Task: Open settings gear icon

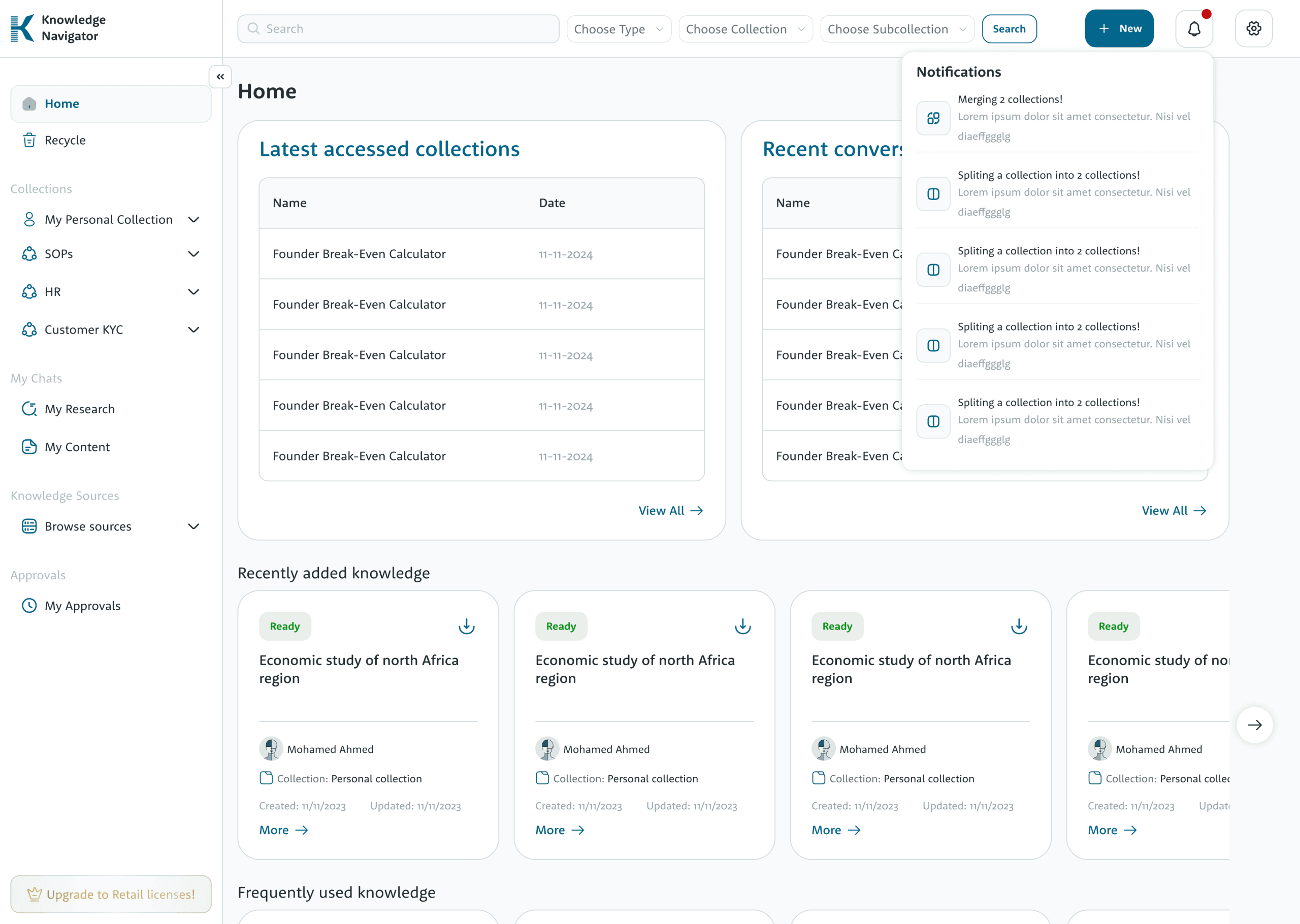Action: click(1253, 28)
